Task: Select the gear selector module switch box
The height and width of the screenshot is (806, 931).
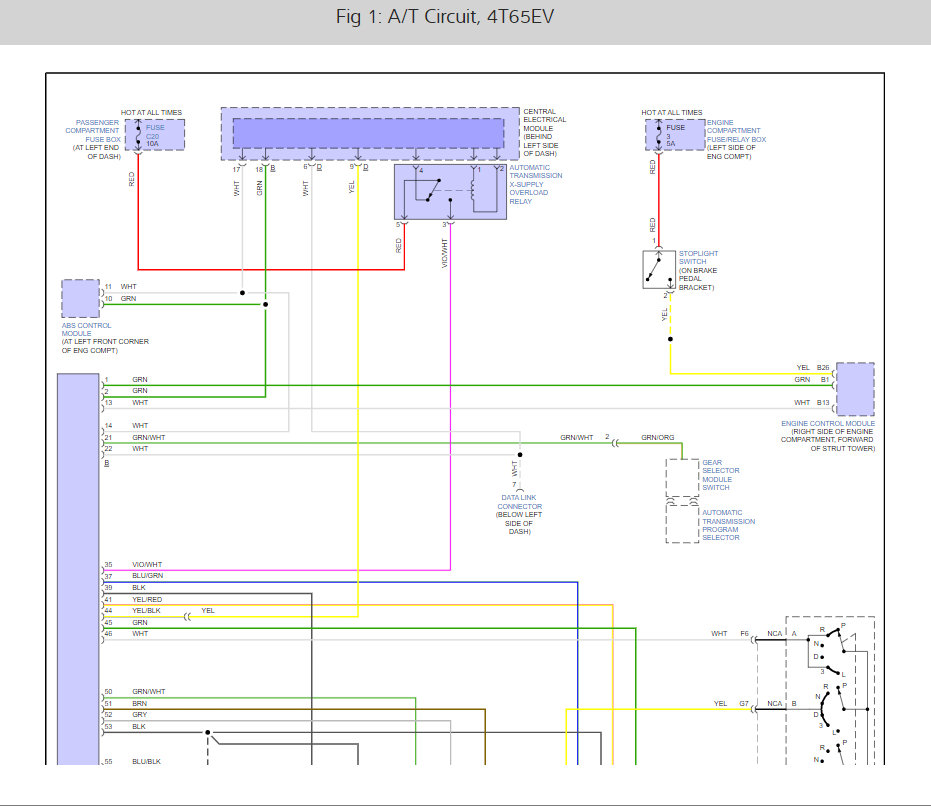Action: (x=682, y=478)
